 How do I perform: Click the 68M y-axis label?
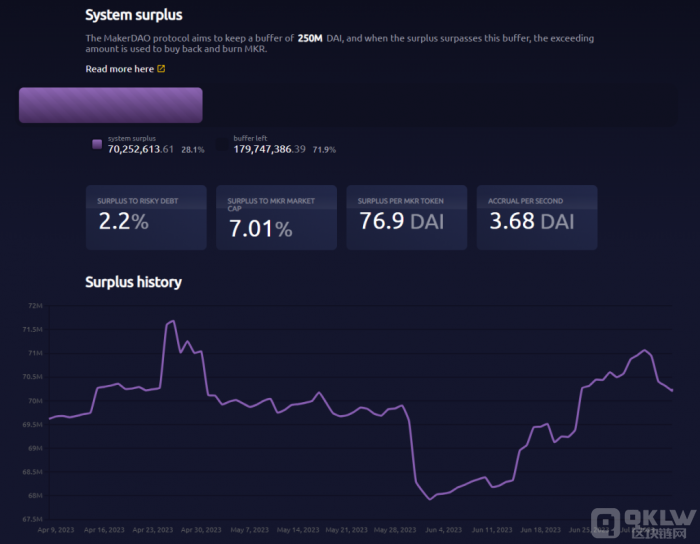coord(35,495)
